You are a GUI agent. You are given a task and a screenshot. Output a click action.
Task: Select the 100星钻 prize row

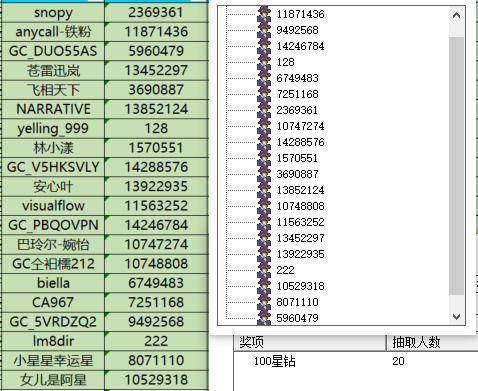tap(356, 361)
